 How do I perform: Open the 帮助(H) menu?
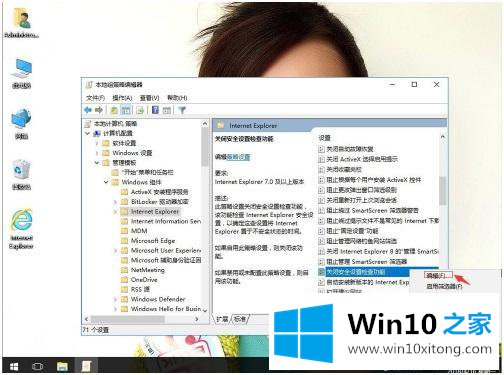pos(177,98)
